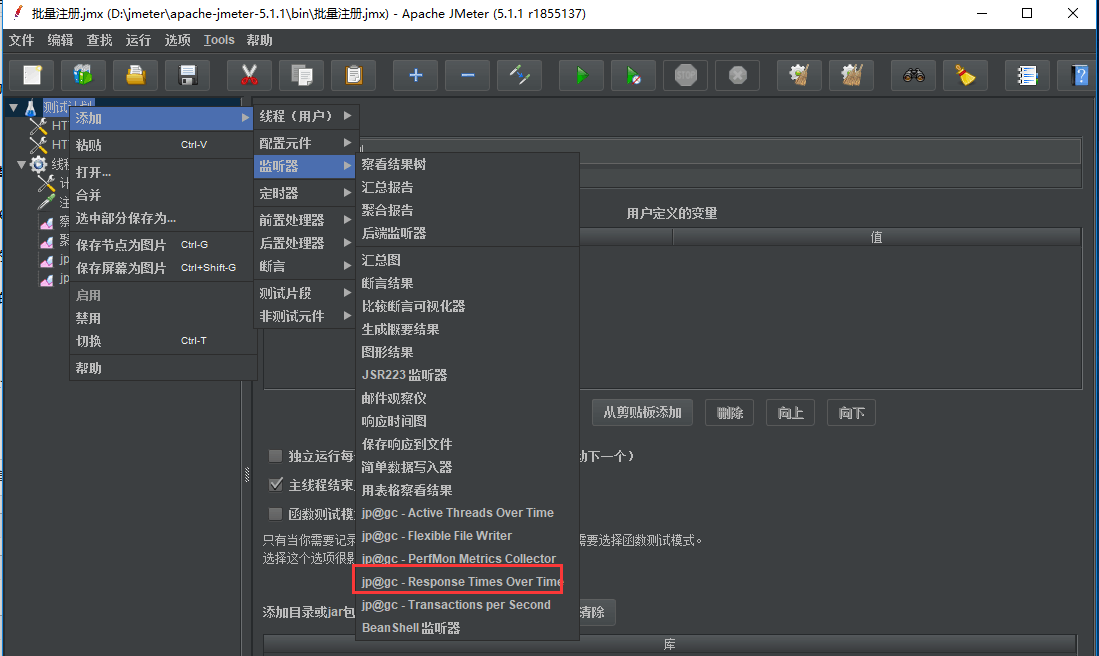Click the Shutdown test icon

tap(737, 75)
